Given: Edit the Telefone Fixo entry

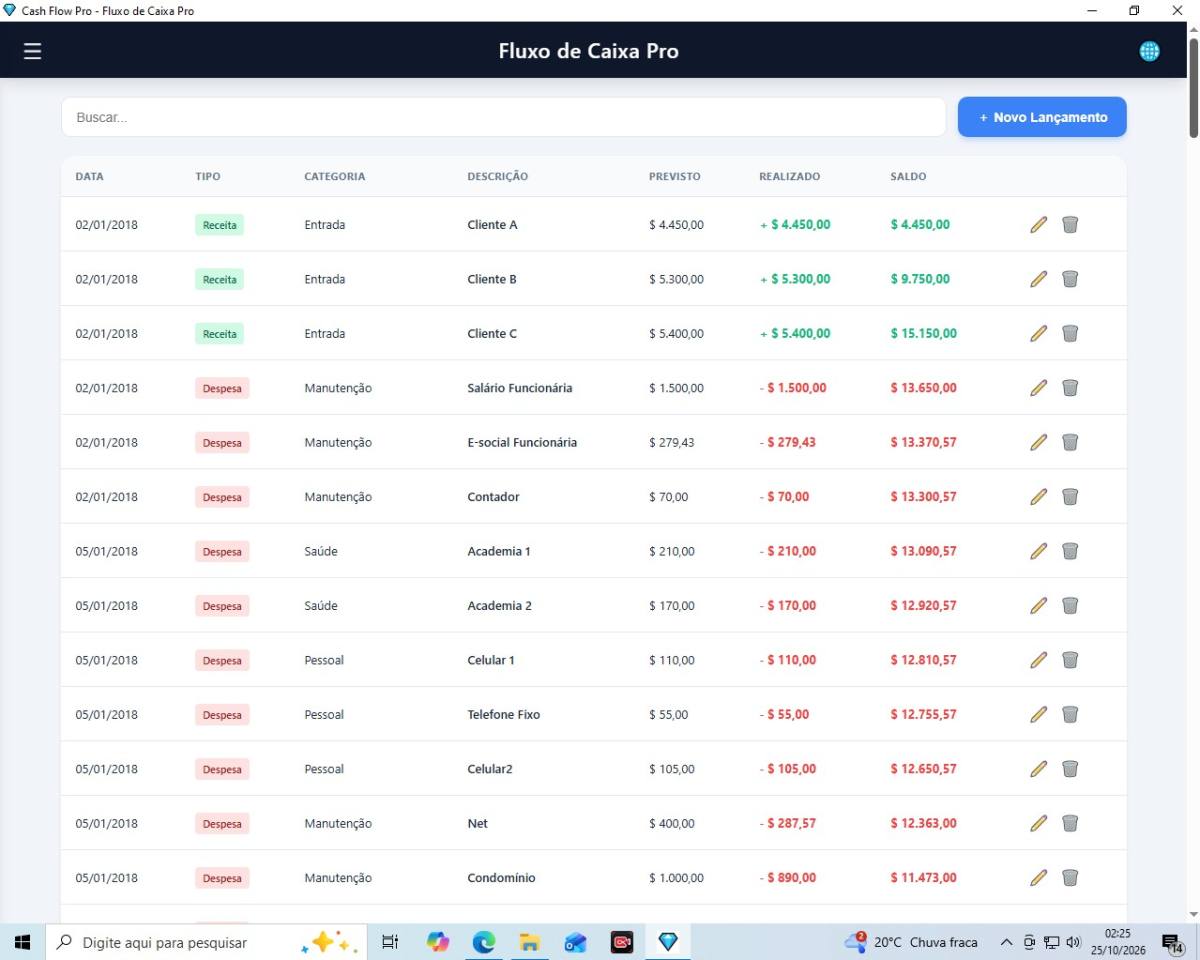Looking at the screenshot, I should pyautogui.click(x=1039, y=715).
